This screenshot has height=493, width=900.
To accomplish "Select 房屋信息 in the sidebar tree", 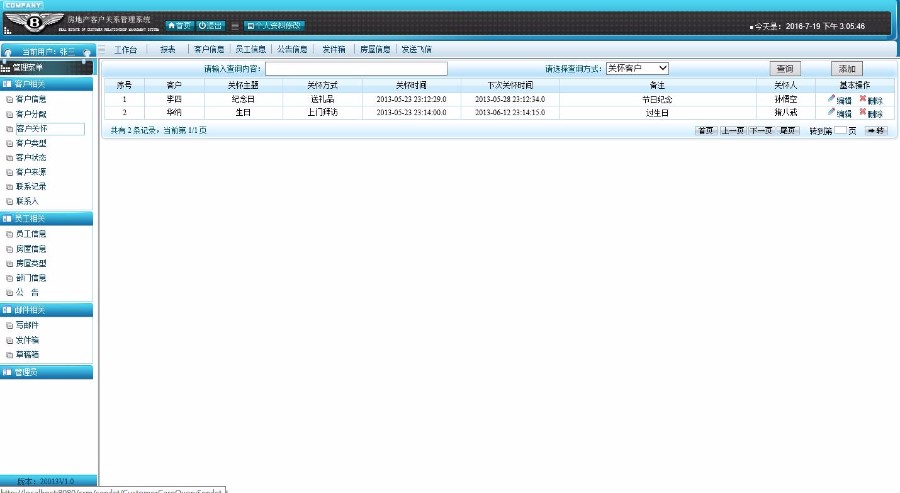I will [31, 249].
